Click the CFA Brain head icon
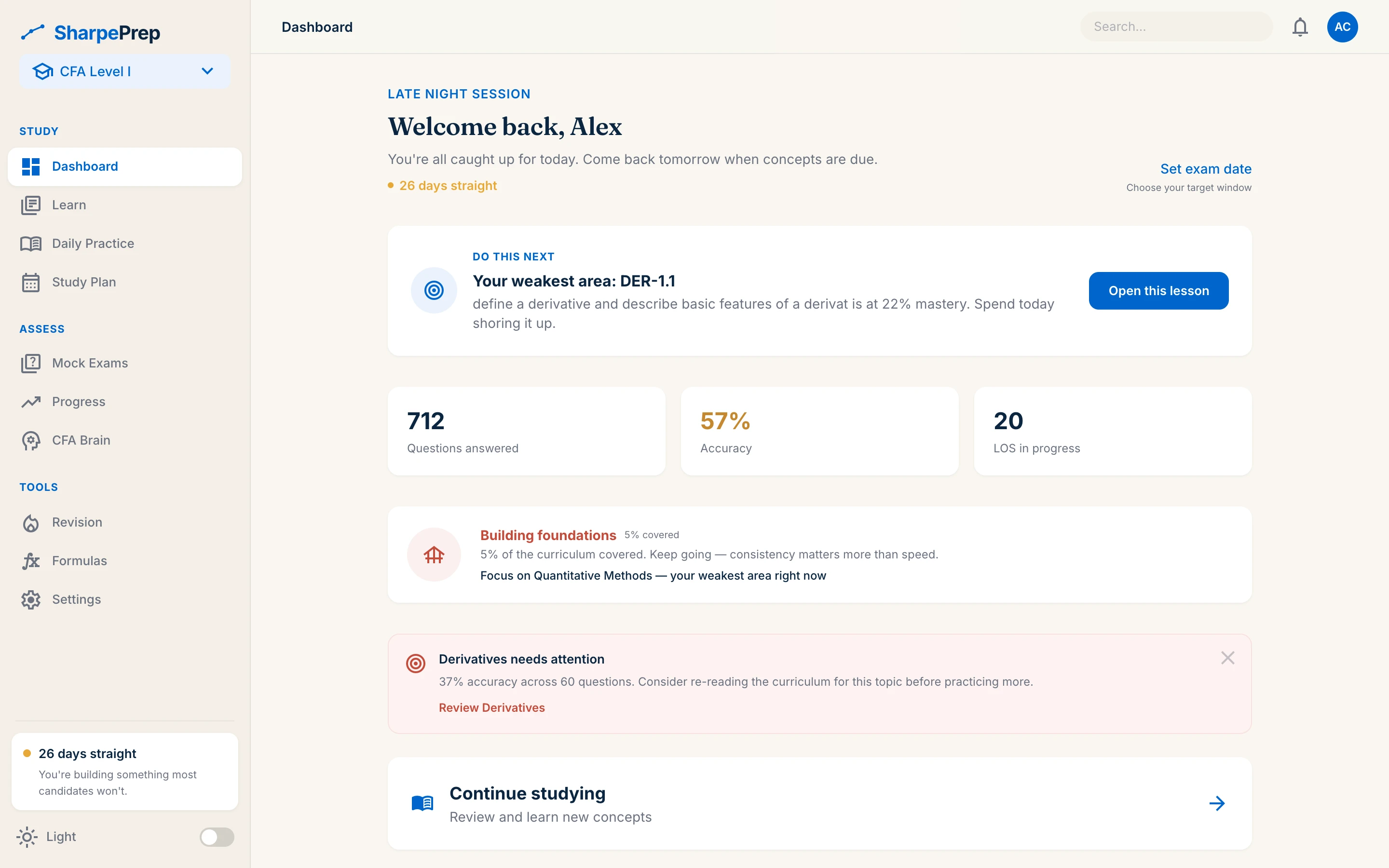 [x=30, y=440]
